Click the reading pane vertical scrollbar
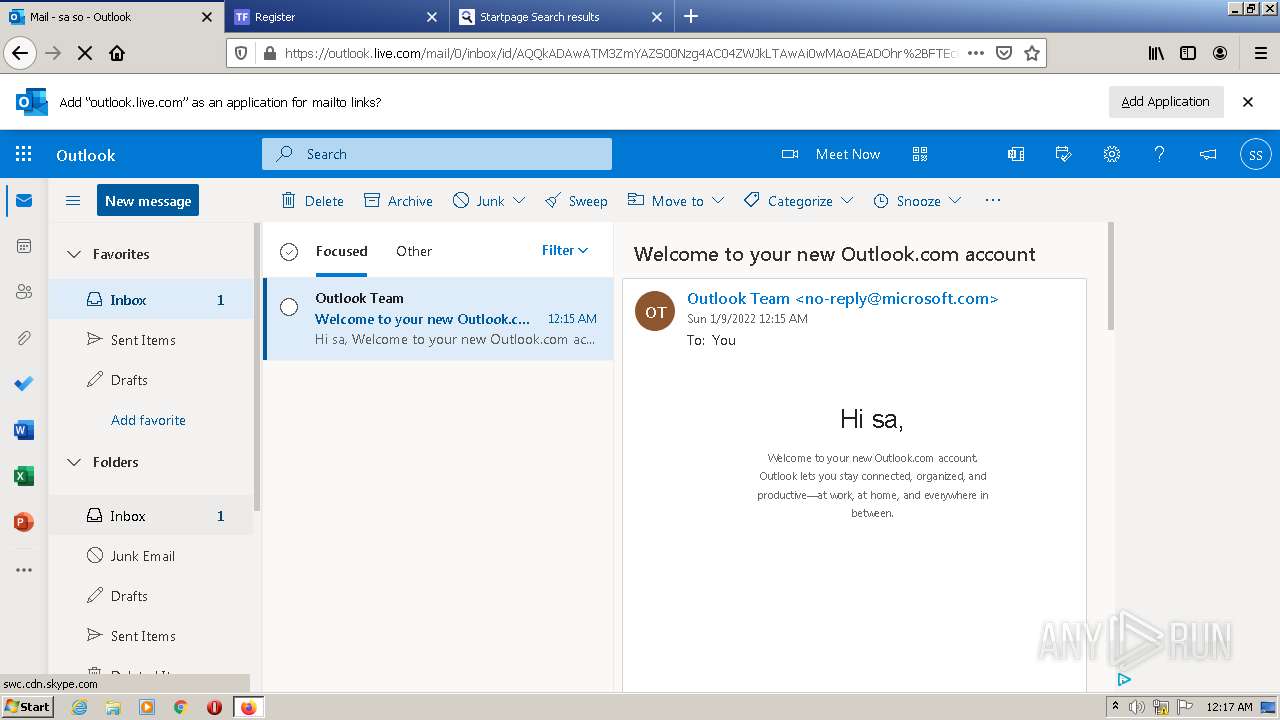This screenshot has height=720, width=1280. coord(1109,276)
